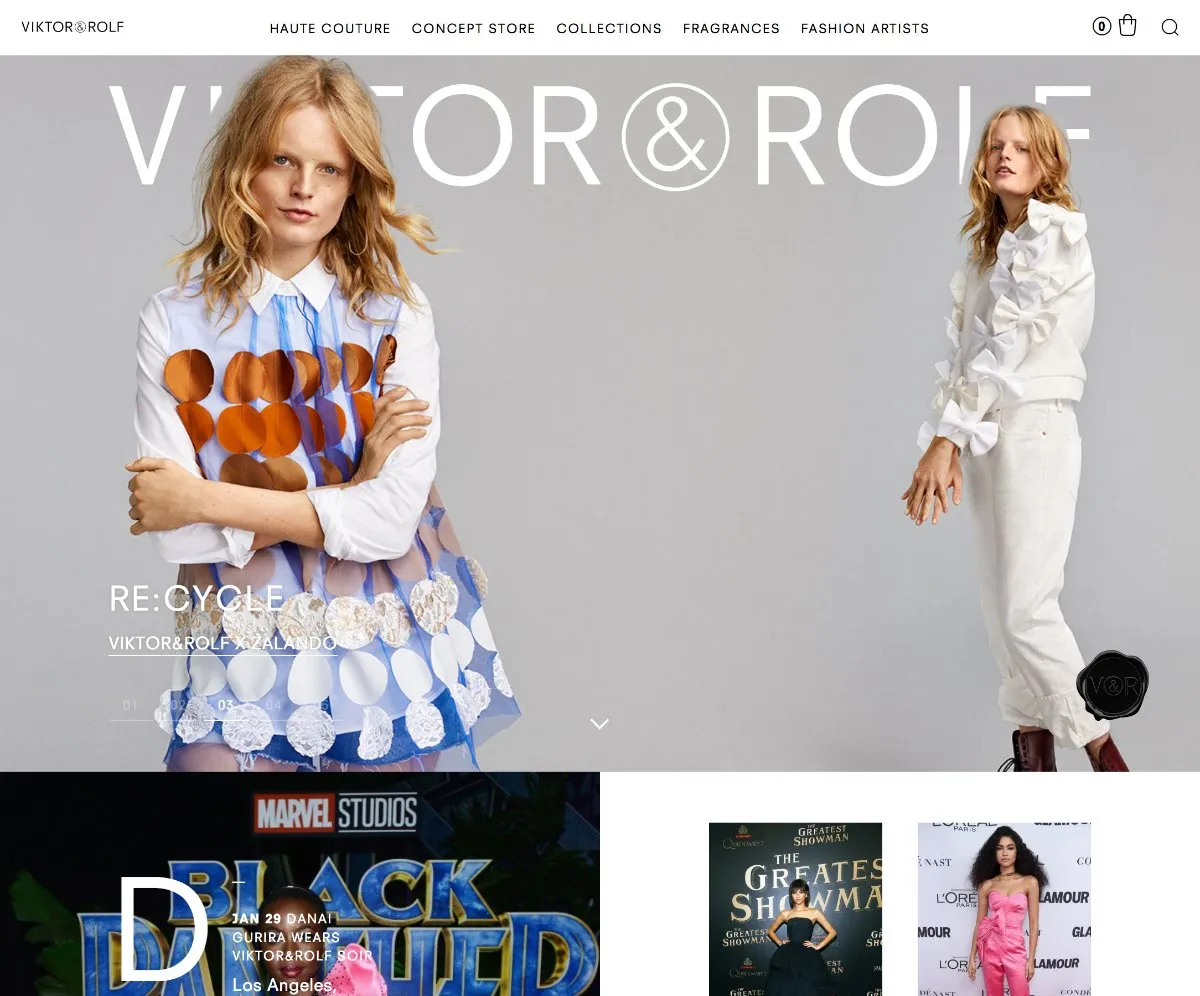Click the cart item count badge
The width and height of the screenshot is (1200, 996).
click(x=1101, y=27)
